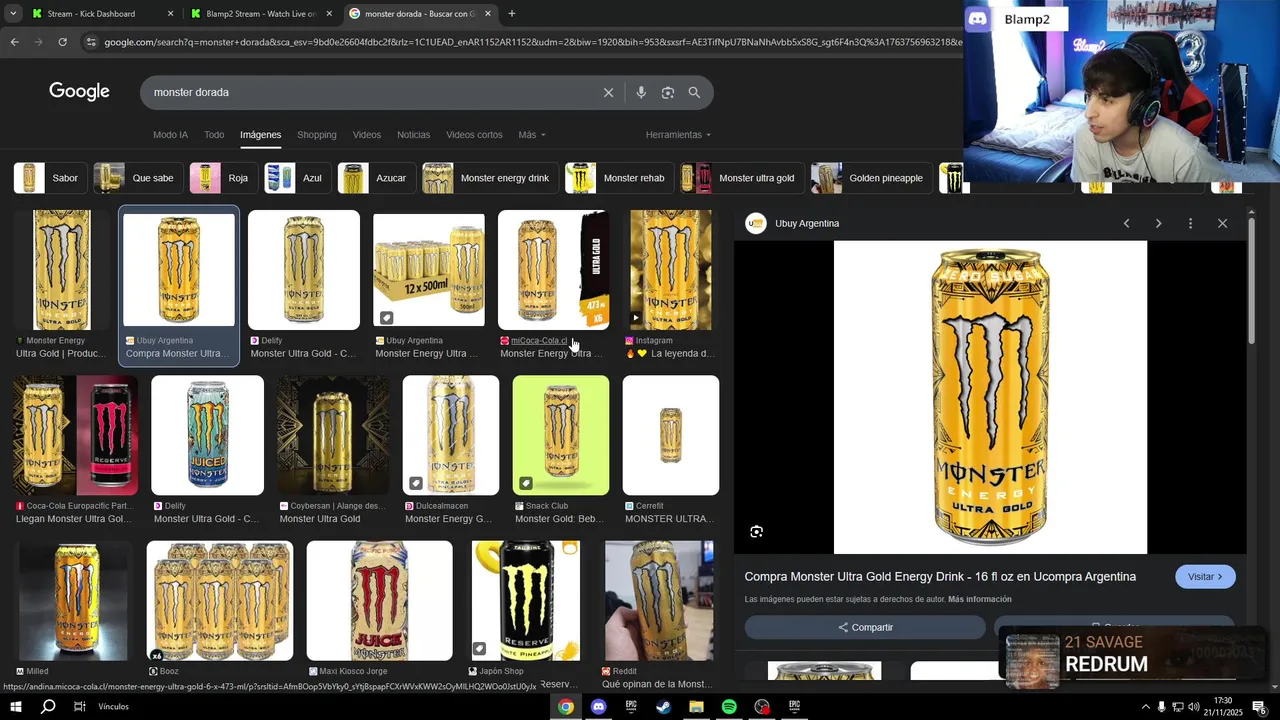
Task: Click the 'Compartir' share button
Action: (x=865, y=627)
